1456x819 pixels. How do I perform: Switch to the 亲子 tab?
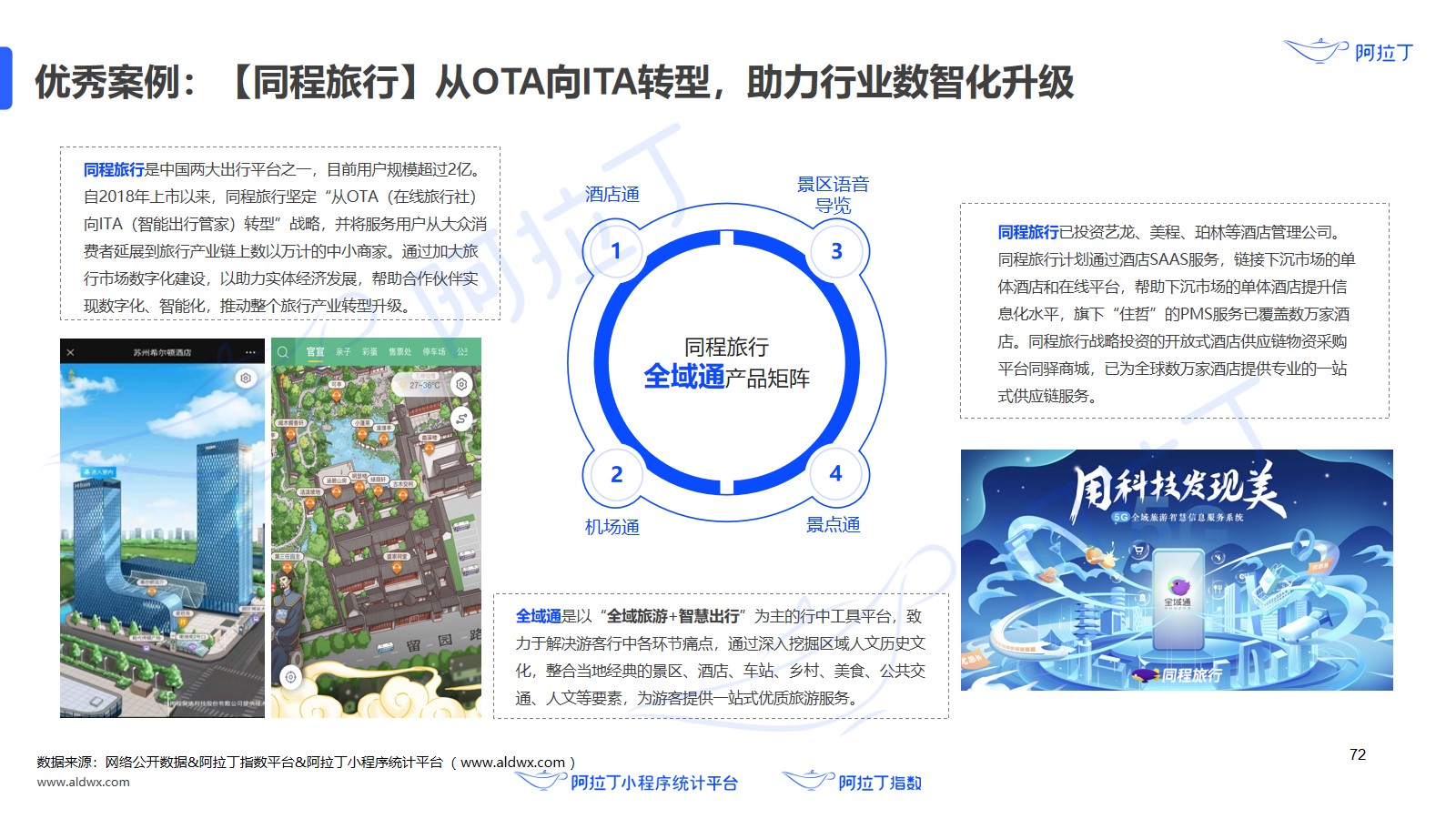pos(343,352)
